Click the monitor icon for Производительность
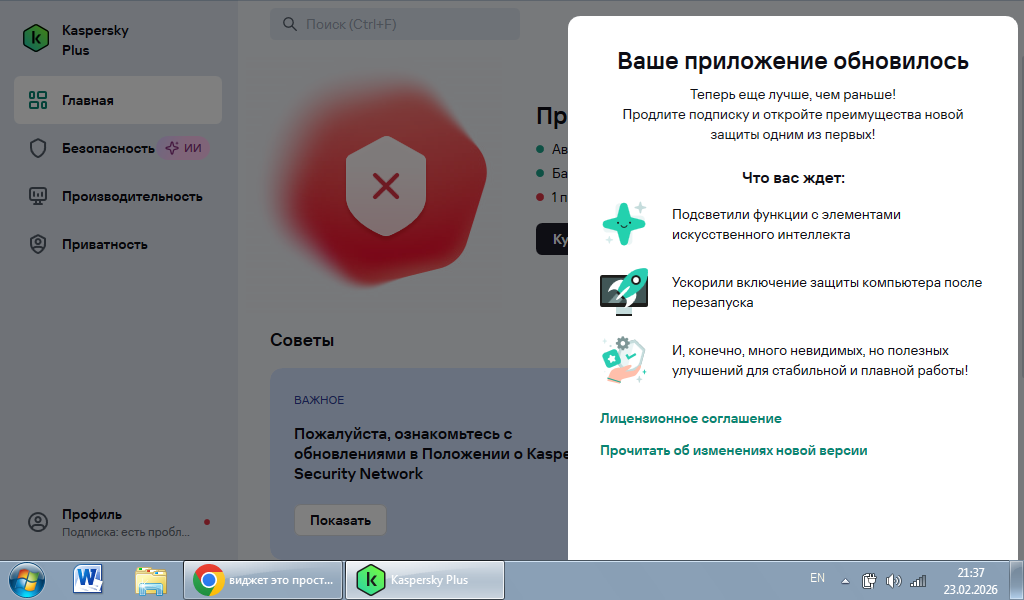The width and height of the screenshot is (1024, 600). point(38,196)
